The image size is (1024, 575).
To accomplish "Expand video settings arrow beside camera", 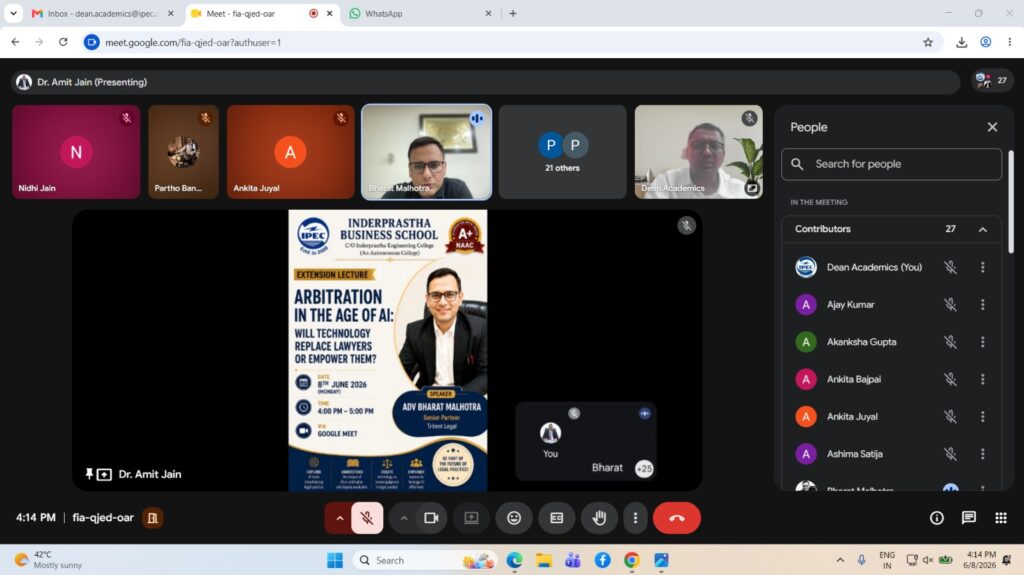I will tap(404, 518).
